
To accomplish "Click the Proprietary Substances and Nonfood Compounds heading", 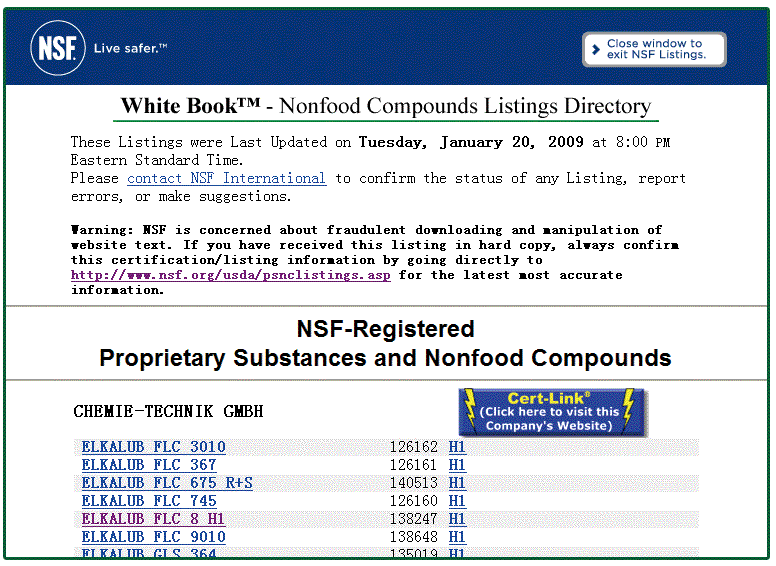I will coord(385,358).
